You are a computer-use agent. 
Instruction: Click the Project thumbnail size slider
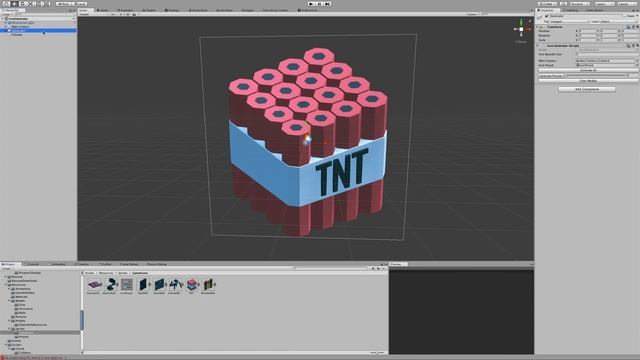coord(376,352)
